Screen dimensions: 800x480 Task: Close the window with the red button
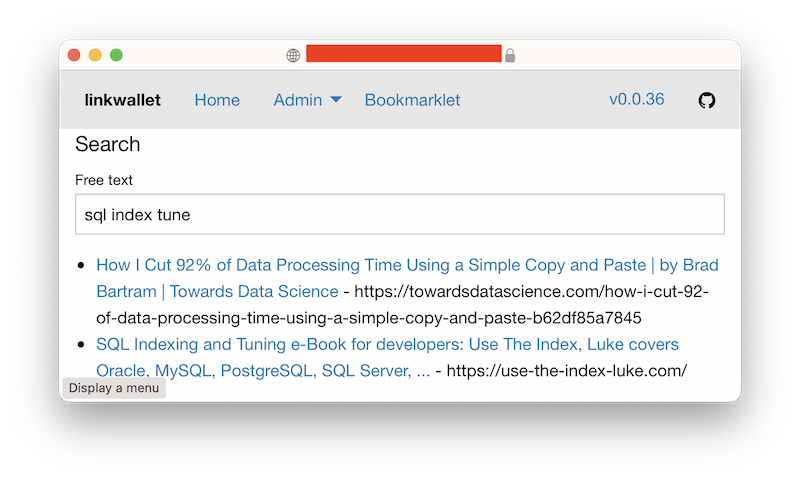pyautogui.click(x=74, y=55)
